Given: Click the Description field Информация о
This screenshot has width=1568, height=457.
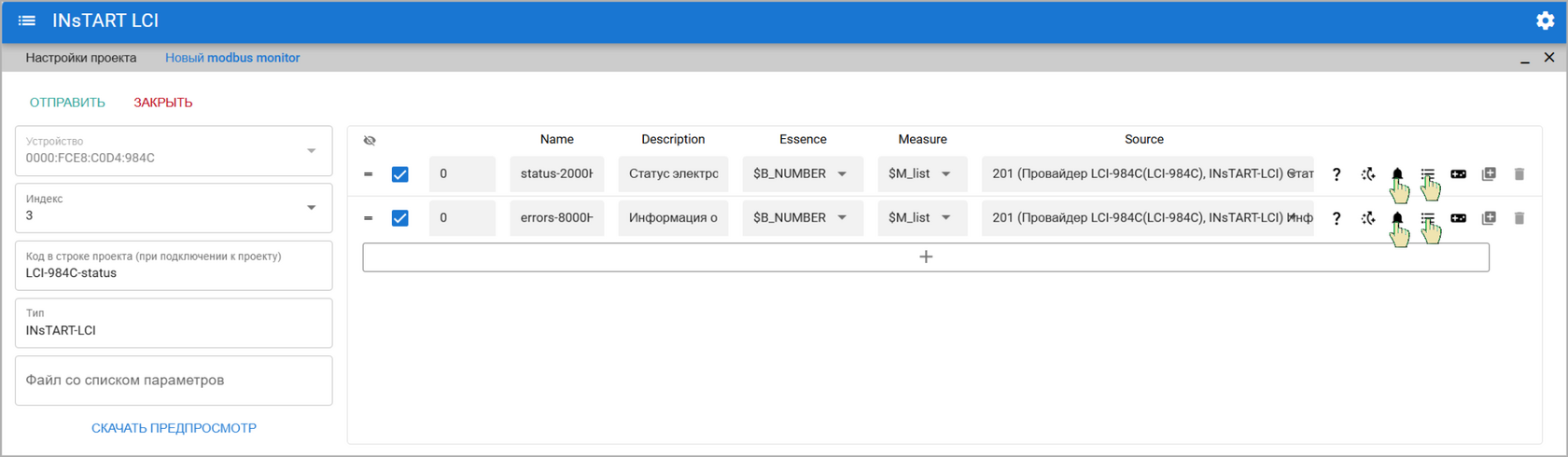Looking at the screenshot, I should 673,218.
